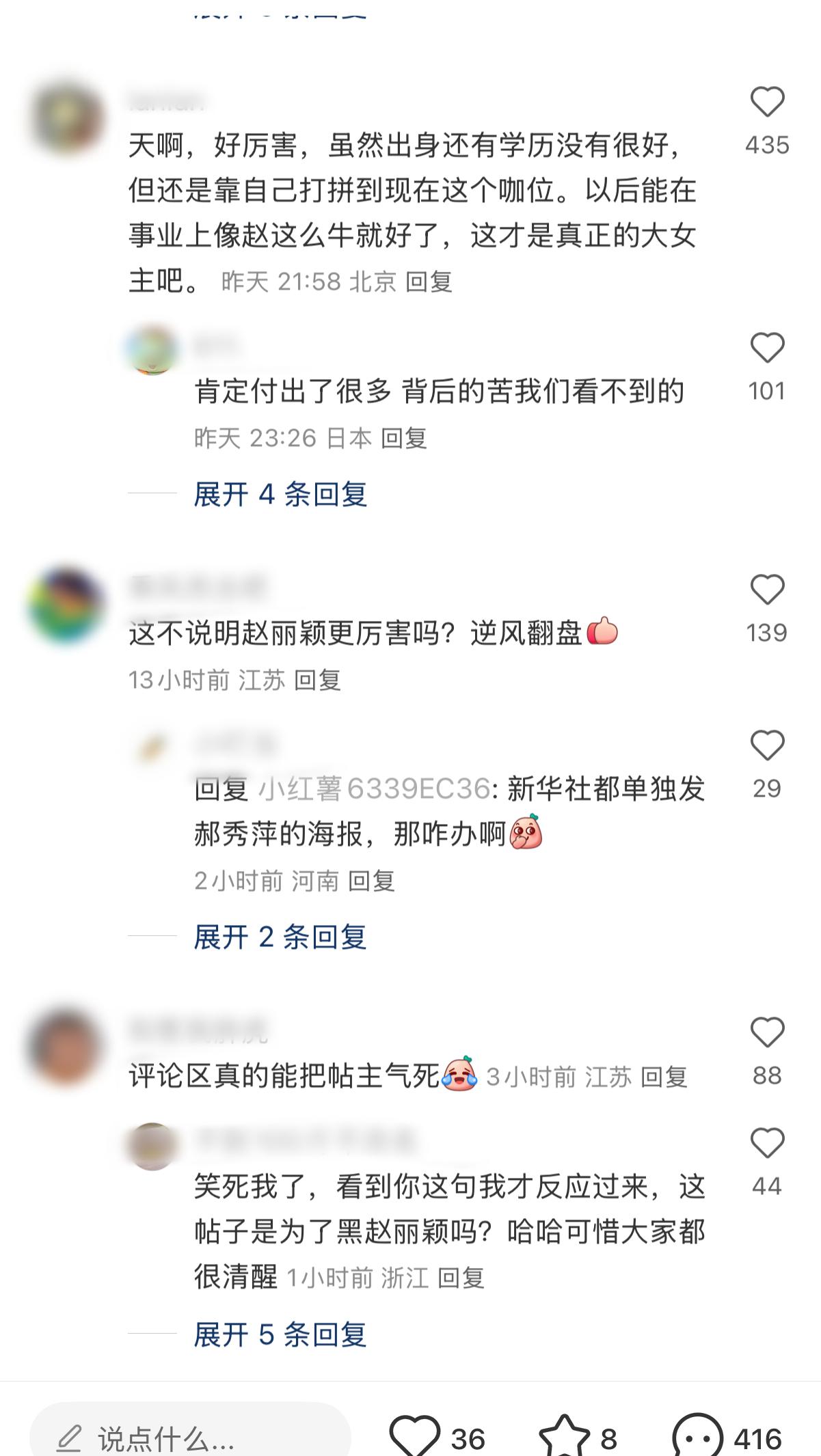Image resolution: width=821 pixels, height=1456 pixels.
Task: Expand 展开 4 条回复
Action: 280,494
